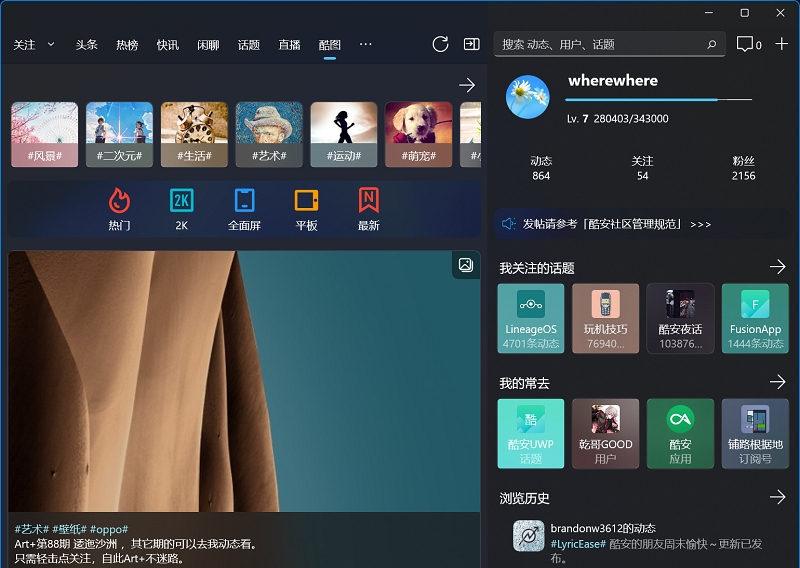The width and height of the screenshot is (800, 568).
Task: Open the #运动# category thumbnail
Action: click(344, 134)
